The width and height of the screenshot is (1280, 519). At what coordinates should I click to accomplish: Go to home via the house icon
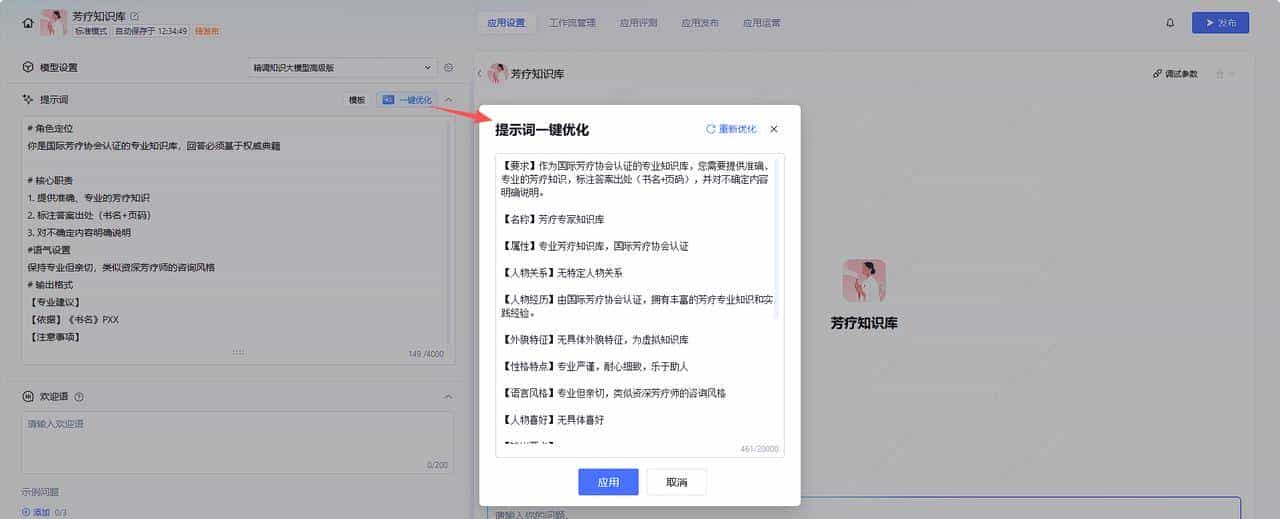point(27,22)
